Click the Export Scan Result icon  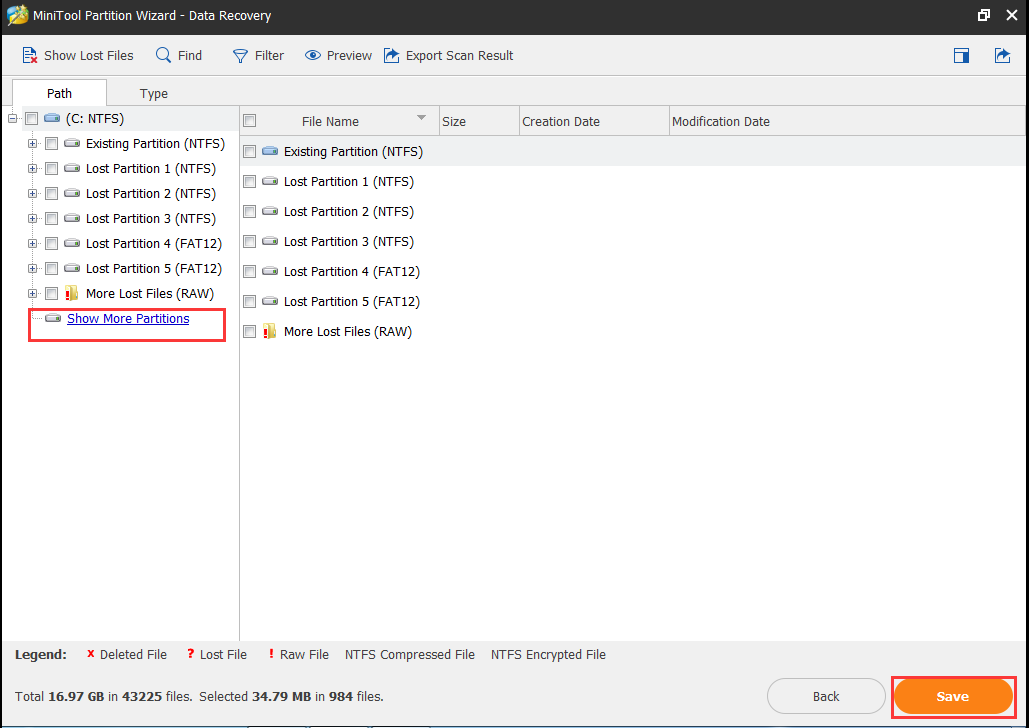[392, 56]
